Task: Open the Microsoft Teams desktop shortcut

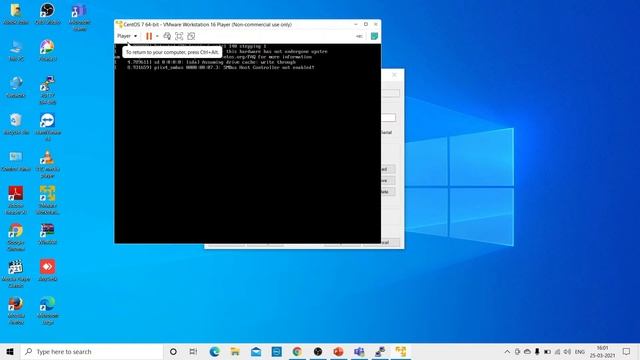Action: (80, 18)
